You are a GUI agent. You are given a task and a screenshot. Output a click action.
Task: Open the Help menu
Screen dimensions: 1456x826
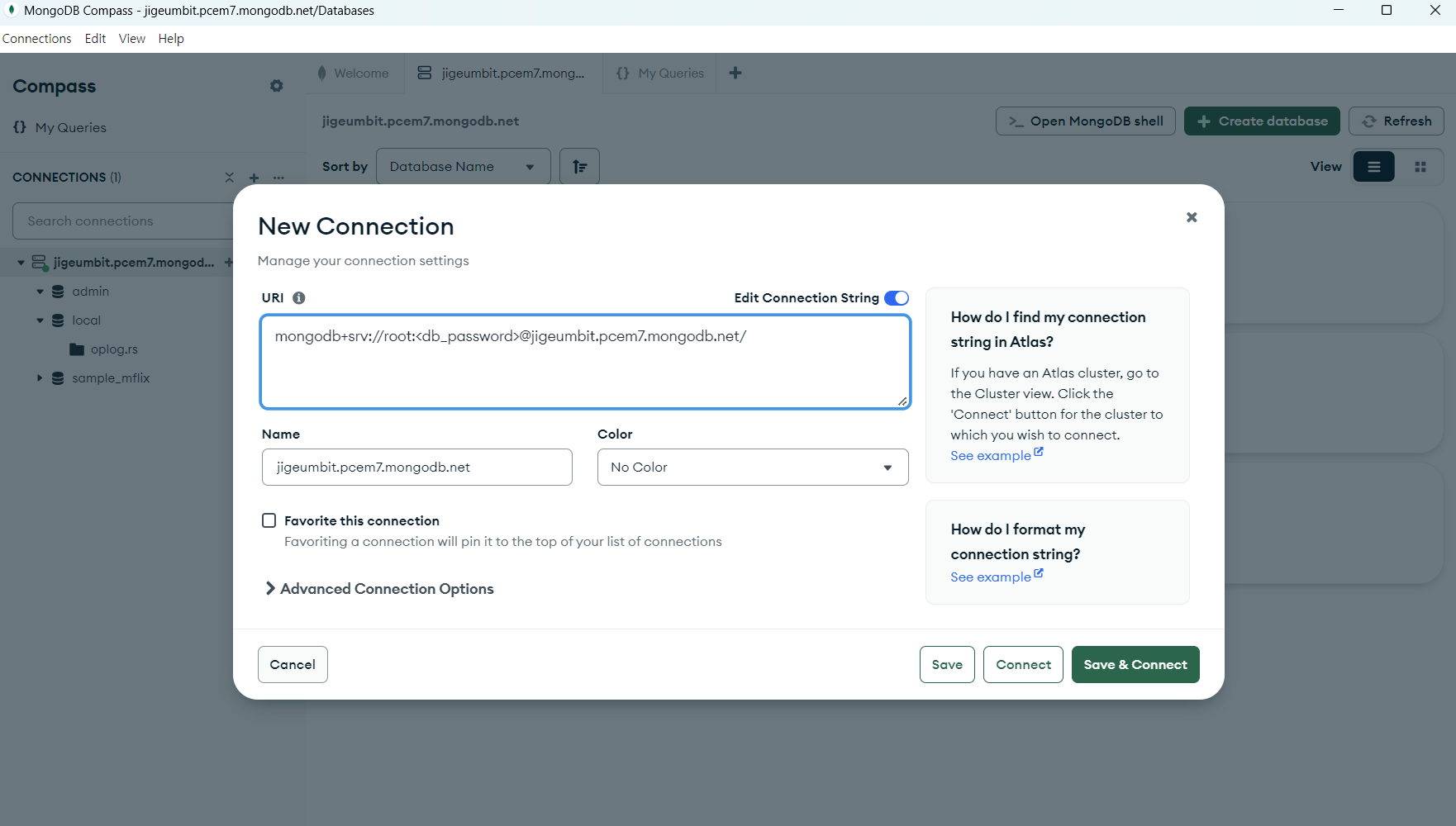coord(171,39)
